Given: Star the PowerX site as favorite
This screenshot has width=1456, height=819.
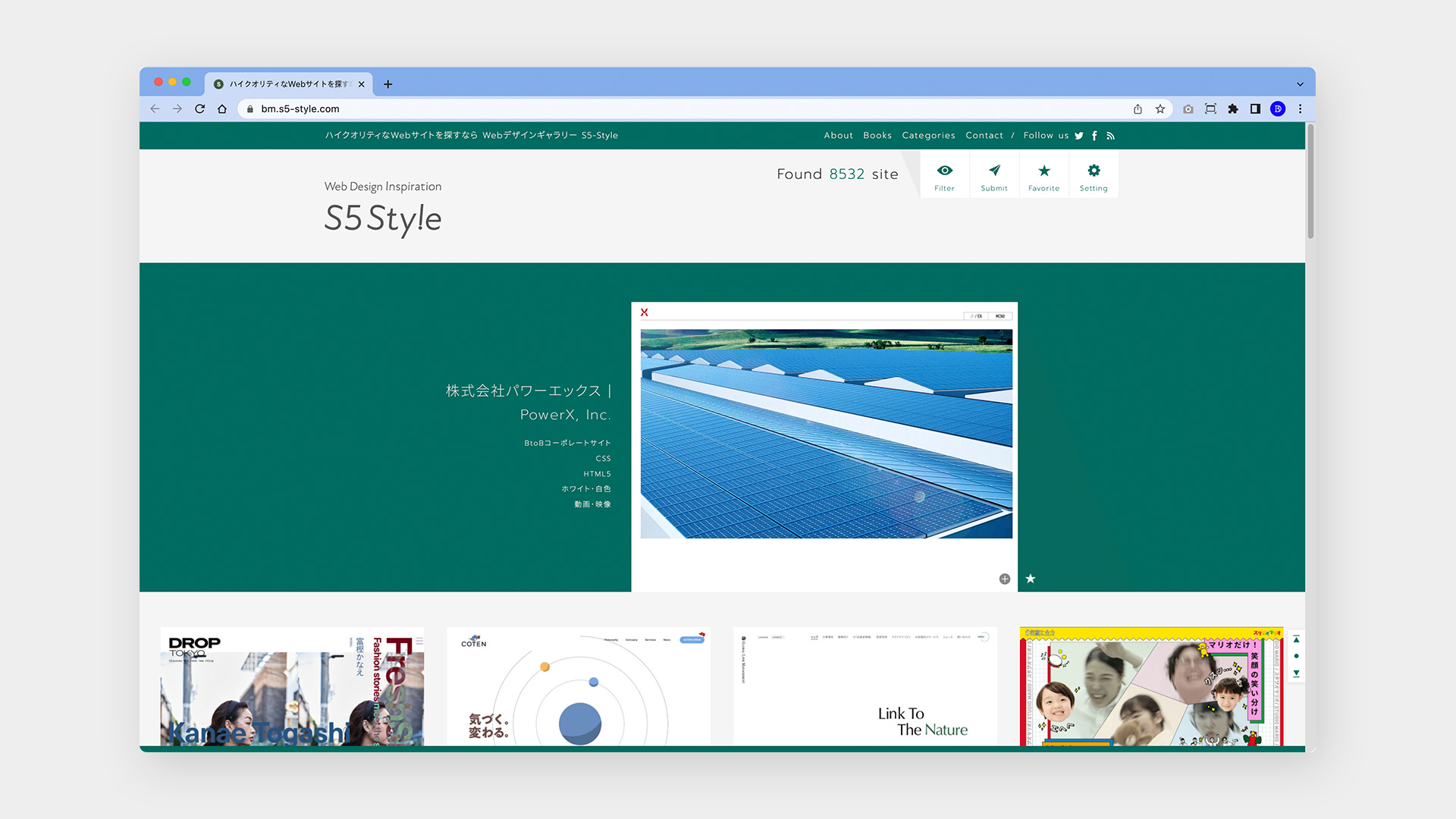Looking at the screenshot, I should click(x=1030, y=578).
